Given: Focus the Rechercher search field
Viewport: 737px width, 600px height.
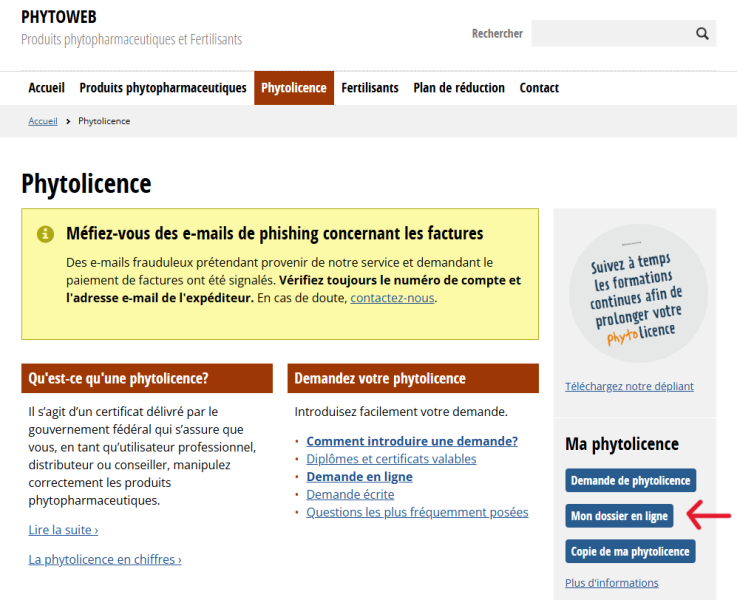Looking at the screenshot, I should [x=623, y=33].
